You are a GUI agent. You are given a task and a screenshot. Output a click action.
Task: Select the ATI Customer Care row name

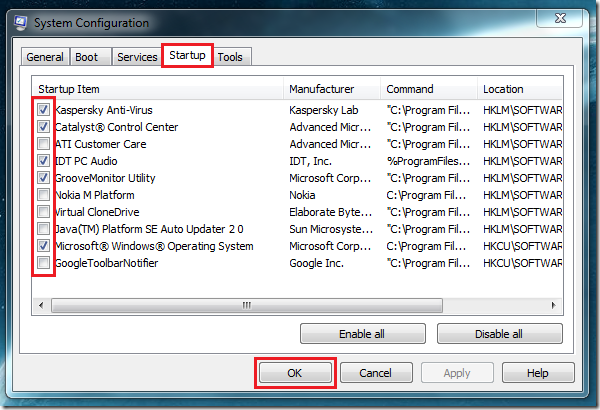(101, 144)
